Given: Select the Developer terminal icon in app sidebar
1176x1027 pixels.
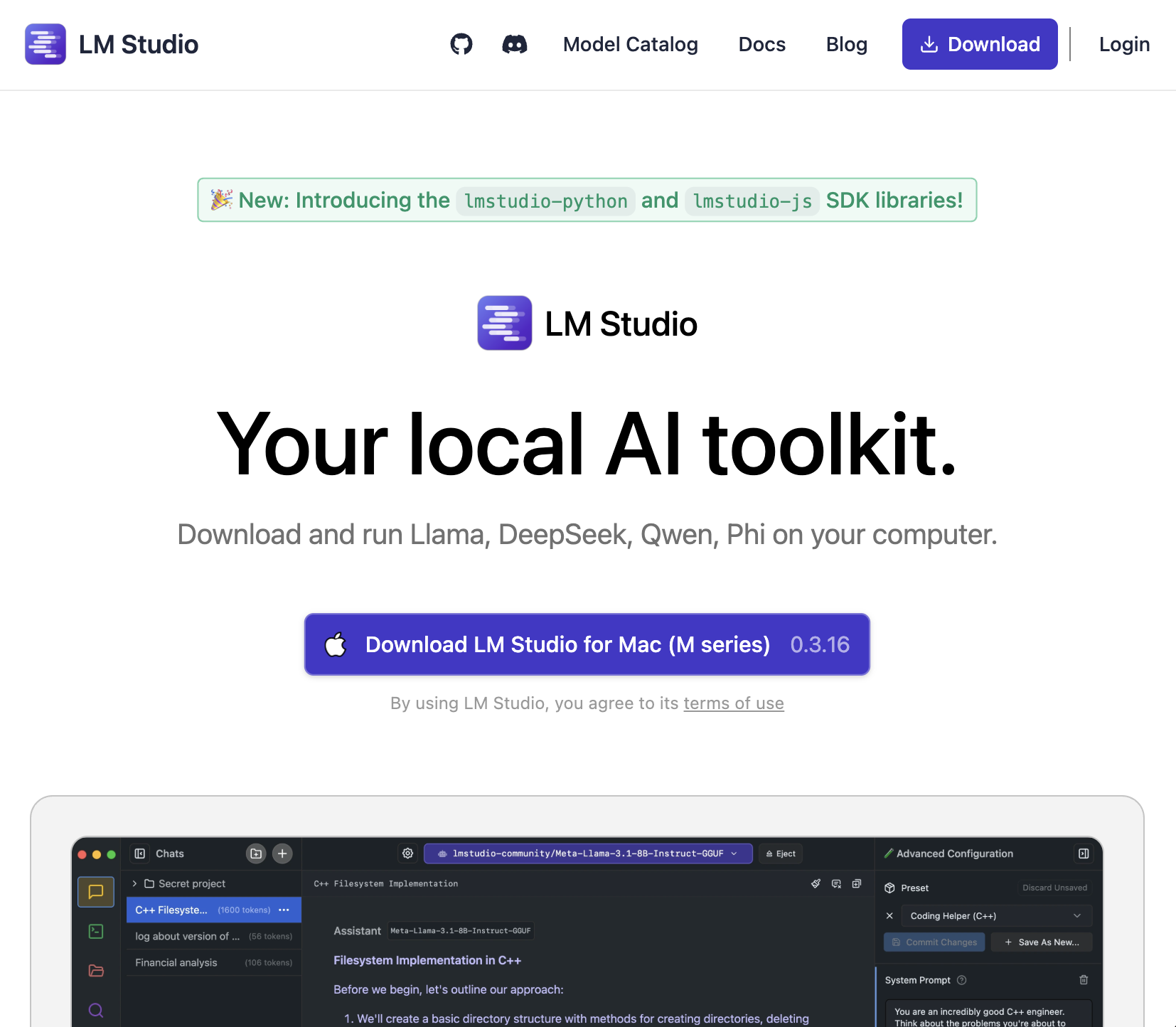Looking at the screenshot, I should 96,931.
